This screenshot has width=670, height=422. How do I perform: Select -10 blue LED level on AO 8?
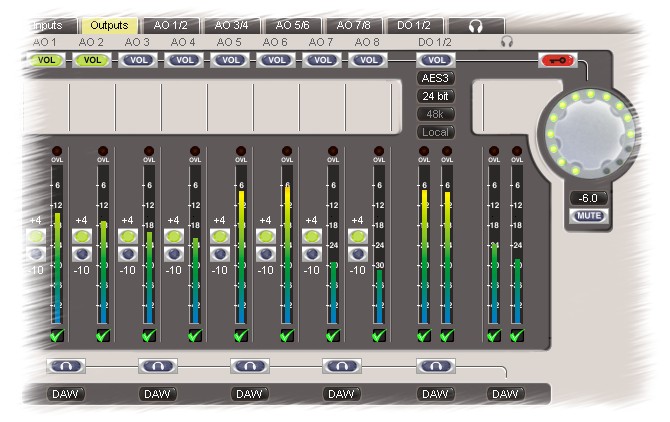click(358, 254)
